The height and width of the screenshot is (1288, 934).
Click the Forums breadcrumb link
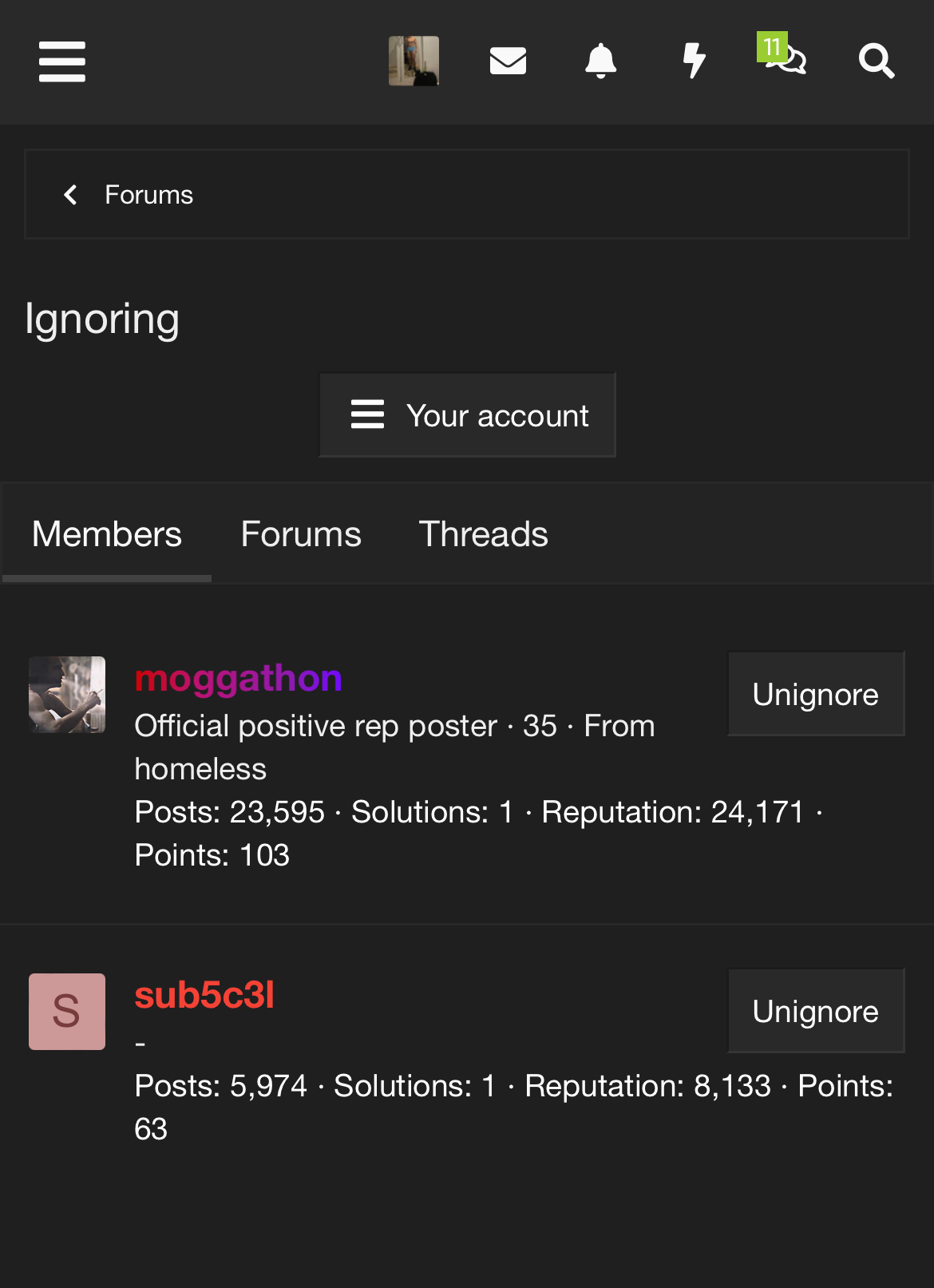[149, 195]
